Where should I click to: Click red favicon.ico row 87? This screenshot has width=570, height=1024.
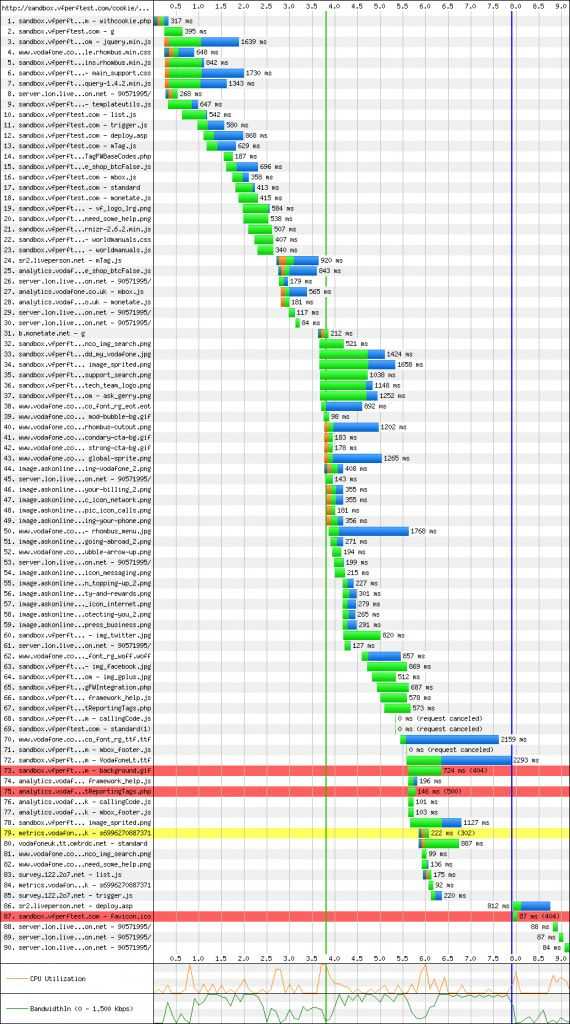click(x=285, y=916)
